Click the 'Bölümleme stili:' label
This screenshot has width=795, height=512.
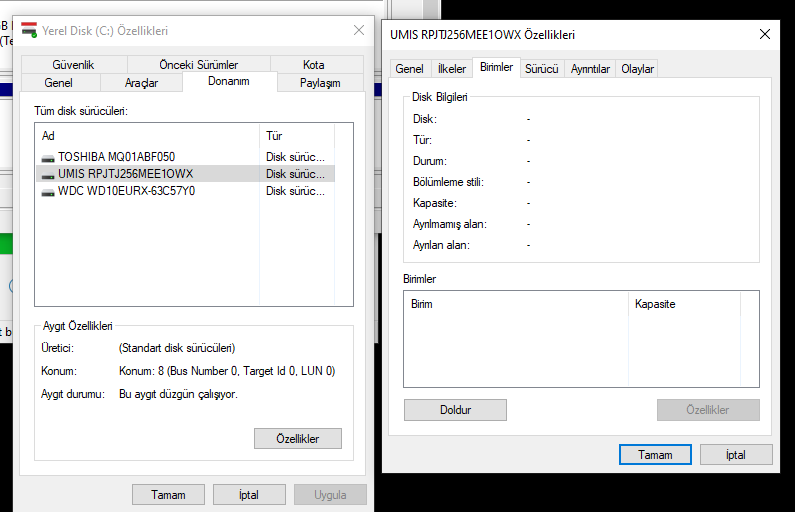click(x=448, y=182)
